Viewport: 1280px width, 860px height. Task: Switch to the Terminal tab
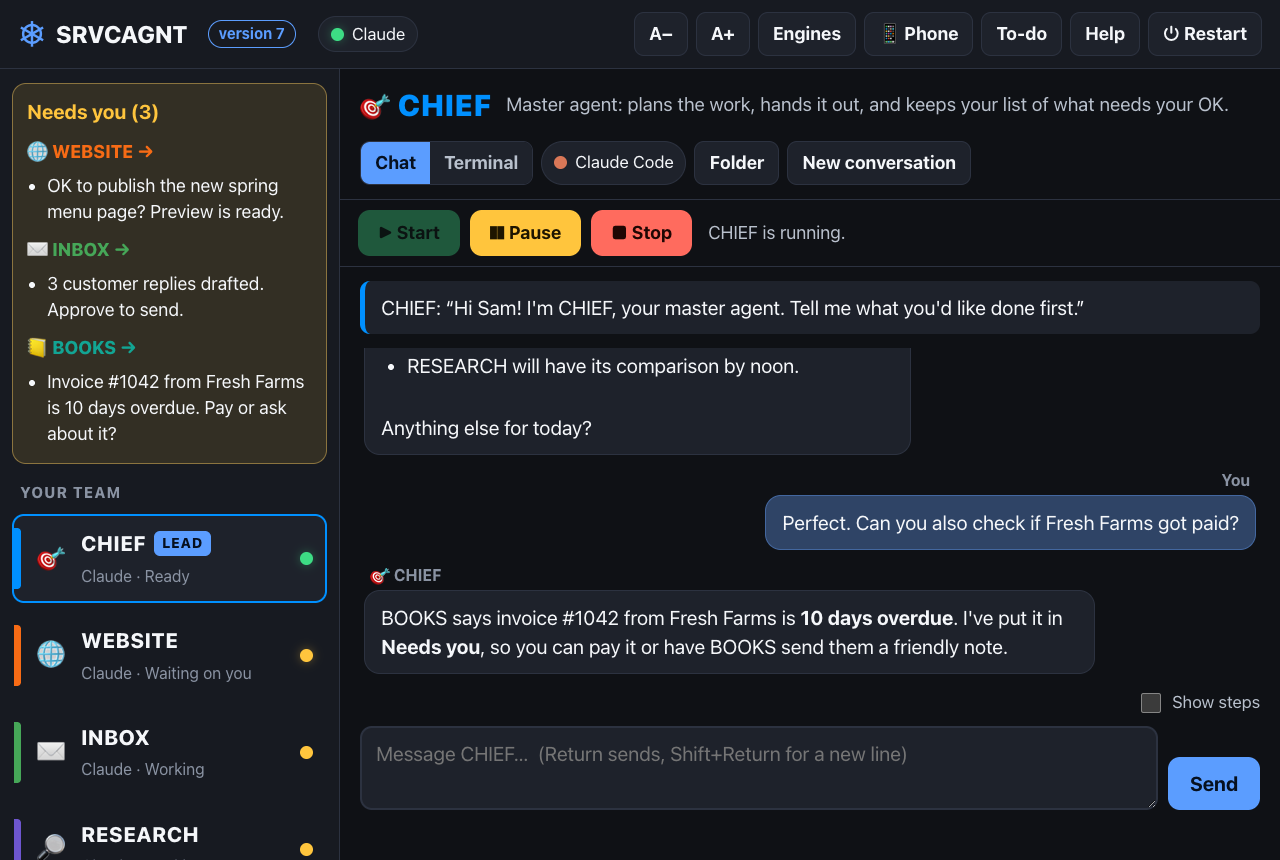(x=481, y=163)
